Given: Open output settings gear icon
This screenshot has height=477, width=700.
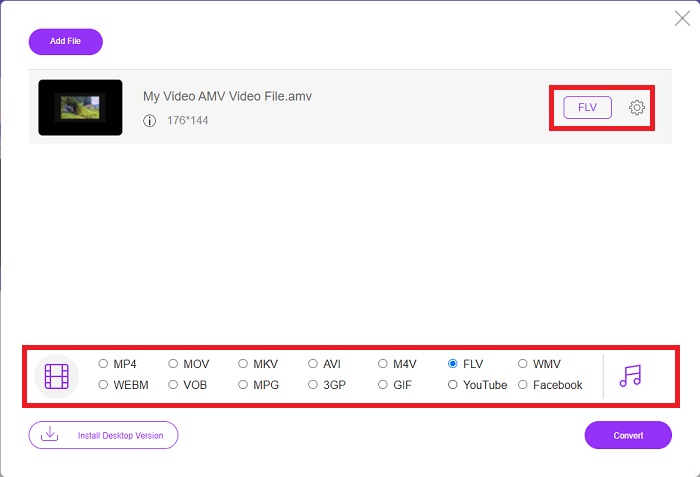Looking at the screenshot, I should (x=637, y=107).
